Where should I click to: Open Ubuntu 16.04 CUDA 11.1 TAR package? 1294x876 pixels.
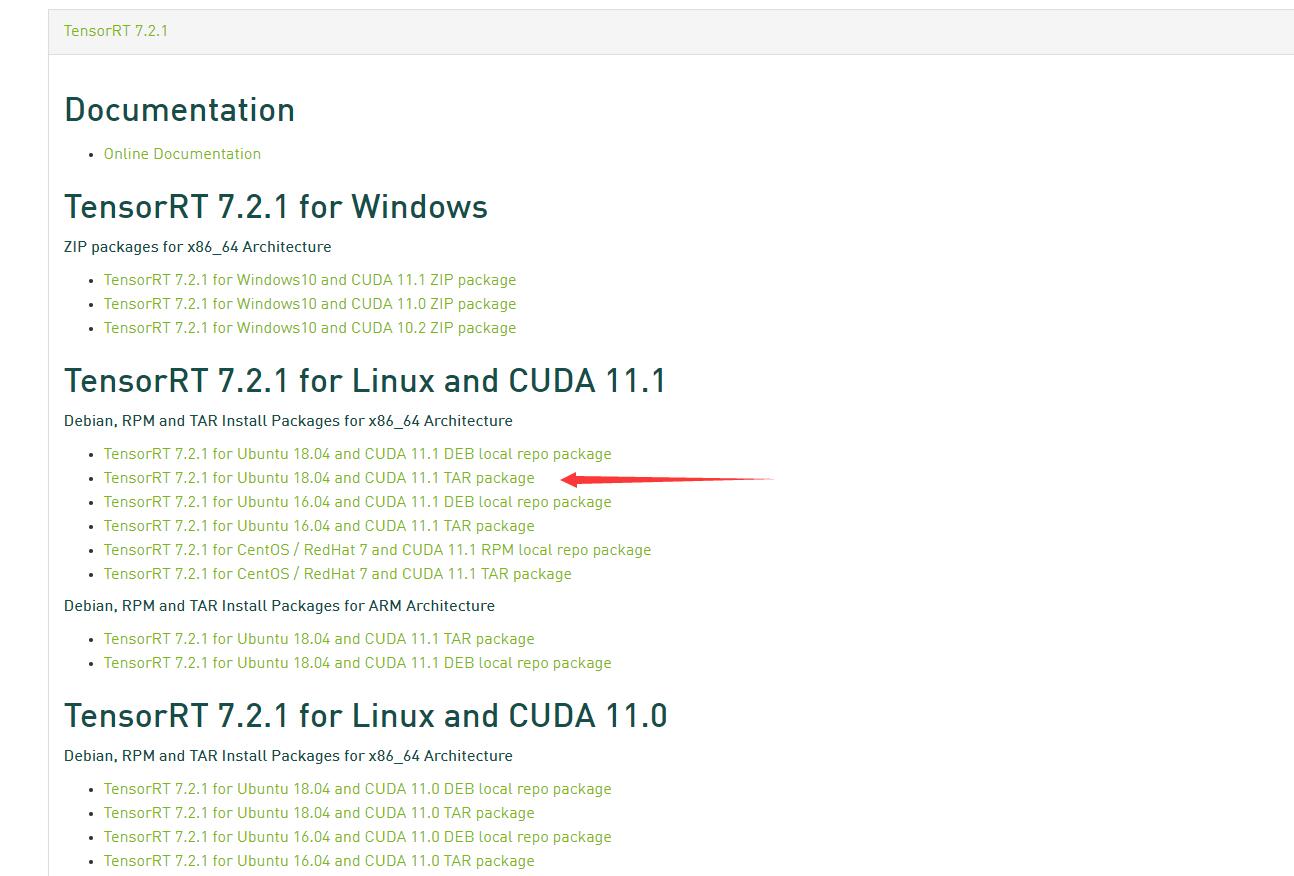click(319, 526)
